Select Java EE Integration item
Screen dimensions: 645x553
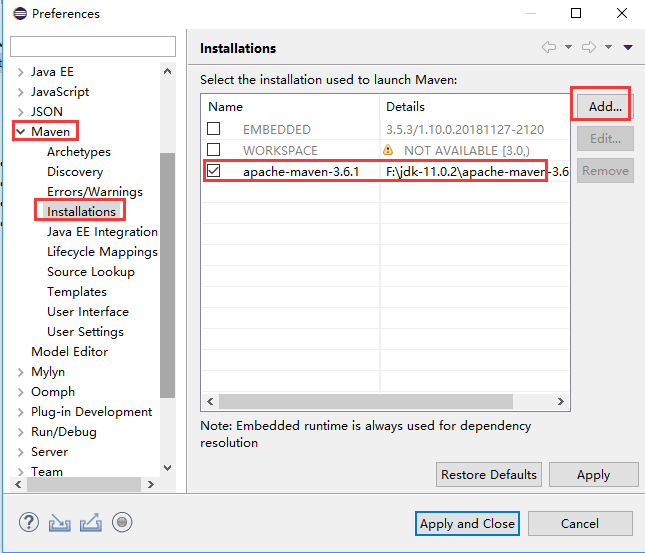102,232
